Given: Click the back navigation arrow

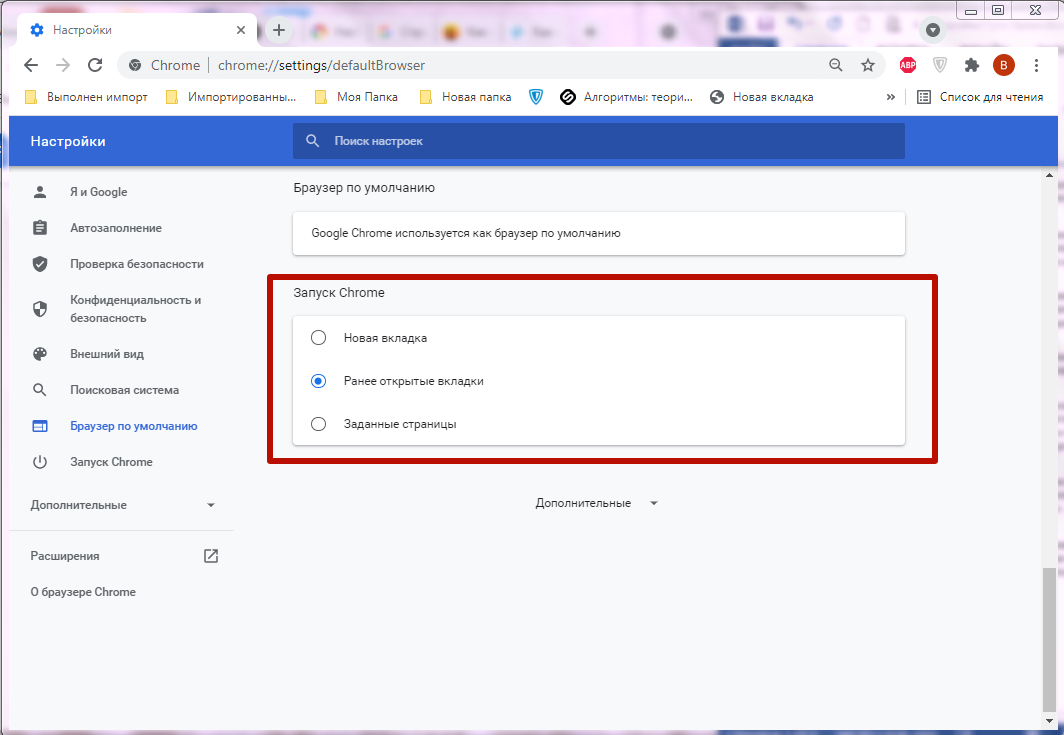Looking at the screenshot, I should [31, 65].
